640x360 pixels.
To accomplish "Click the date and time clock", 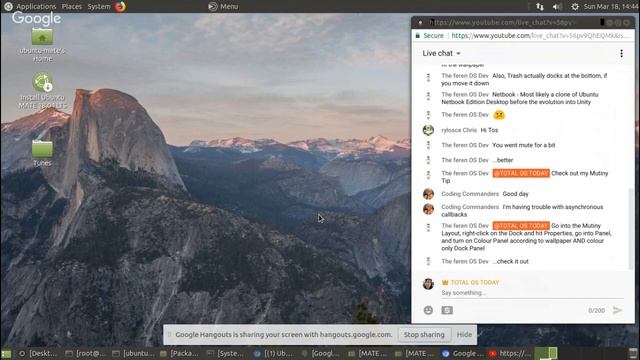I will 611,7.
